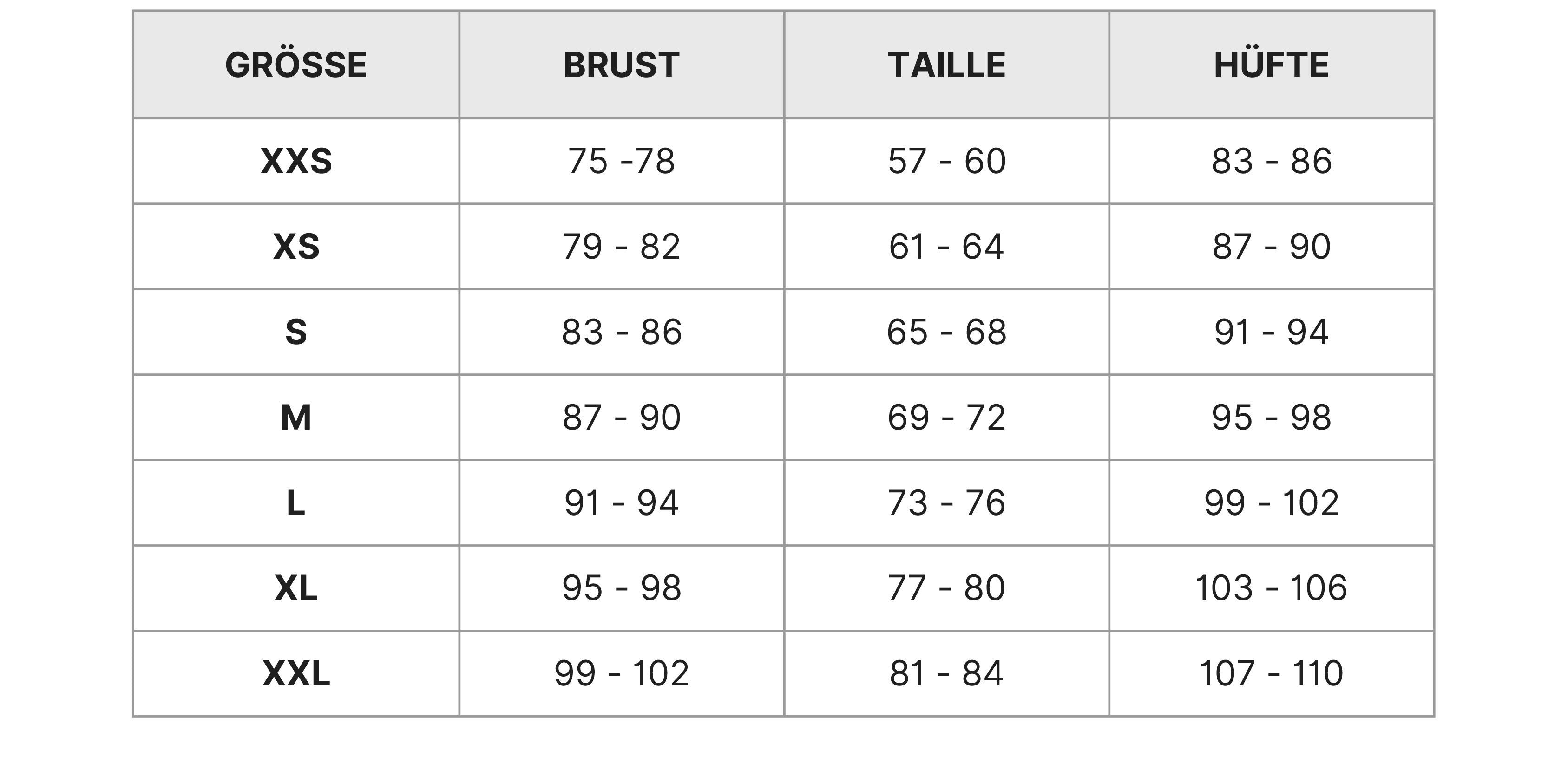Viewport: 1568px width, 757px height.
Task: Click the L Hüfte cell 99 - 102
Action: coord(1272,503)
